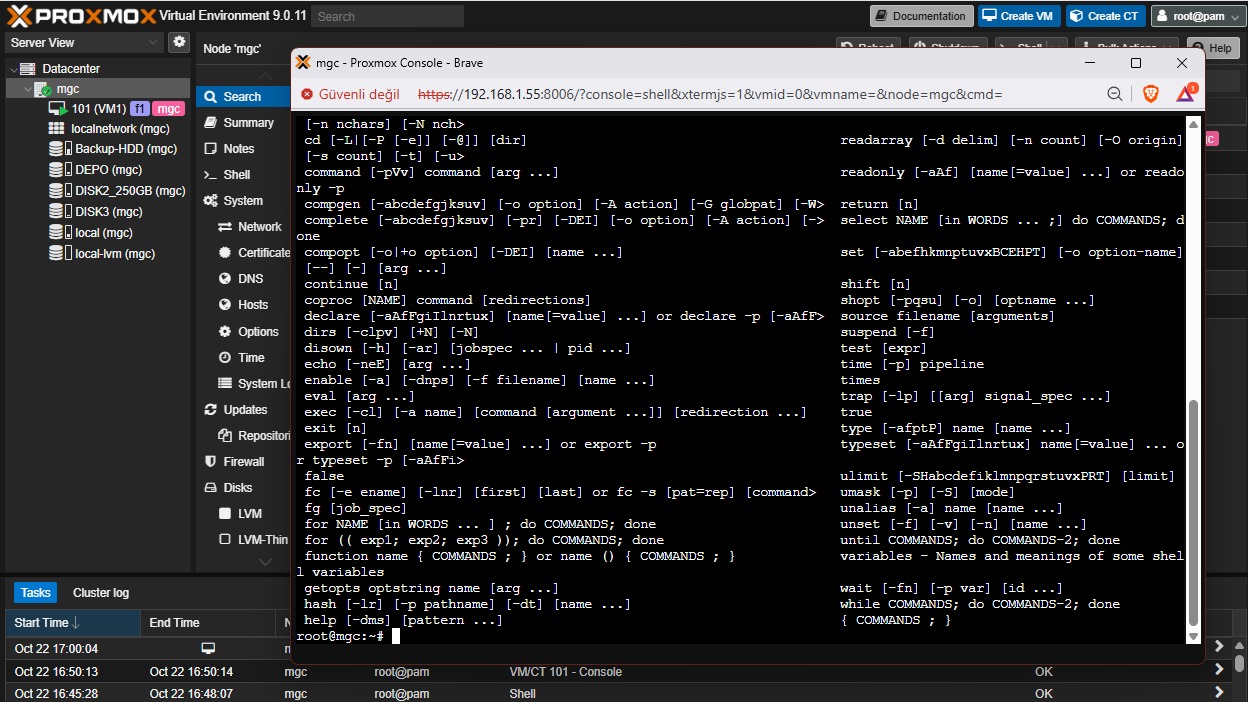Screen dimensions: 1248x702
Task: Expand the first task row arrow
Action: tap(1219, 649)
